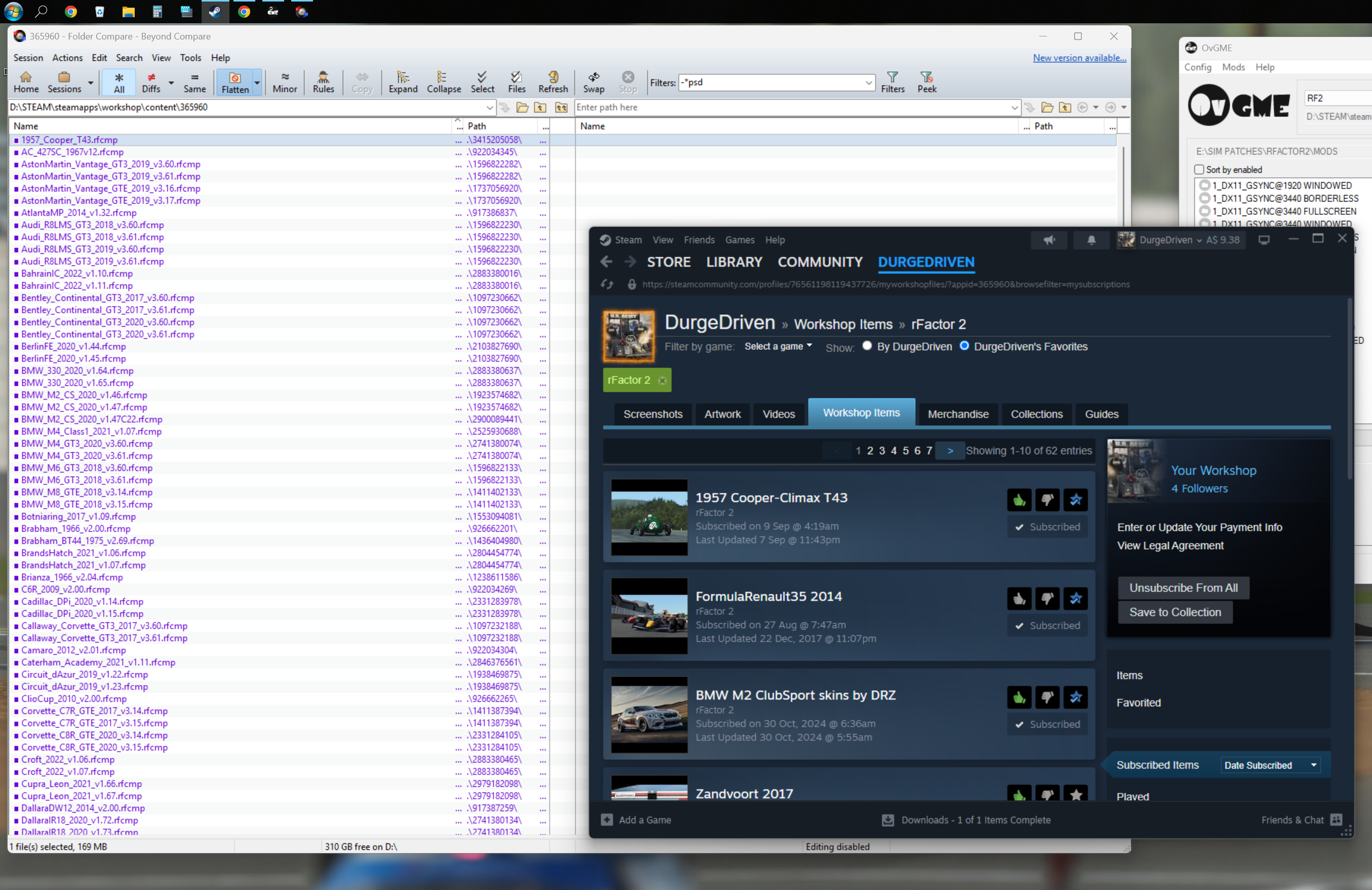Open Steam notifications bell icon
Image resolution: width=1372 pixels, height=890 pixels.
[1091, 240]
